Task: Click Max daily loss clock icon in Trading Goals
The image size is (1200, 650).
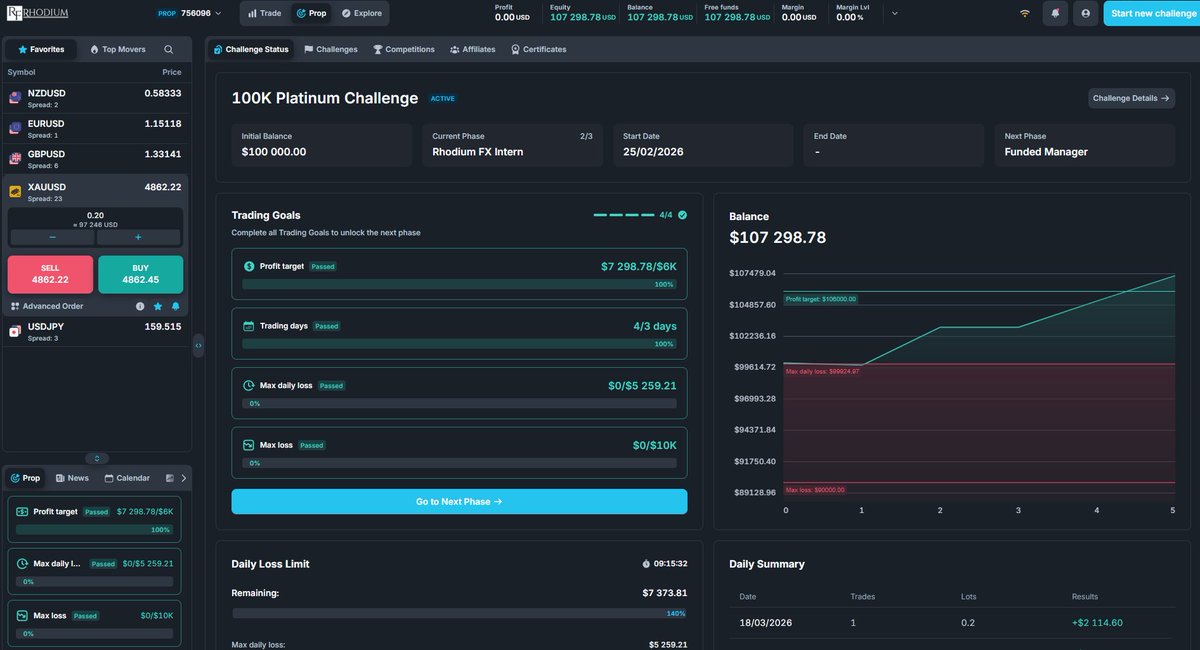Action: pos(250,385)
